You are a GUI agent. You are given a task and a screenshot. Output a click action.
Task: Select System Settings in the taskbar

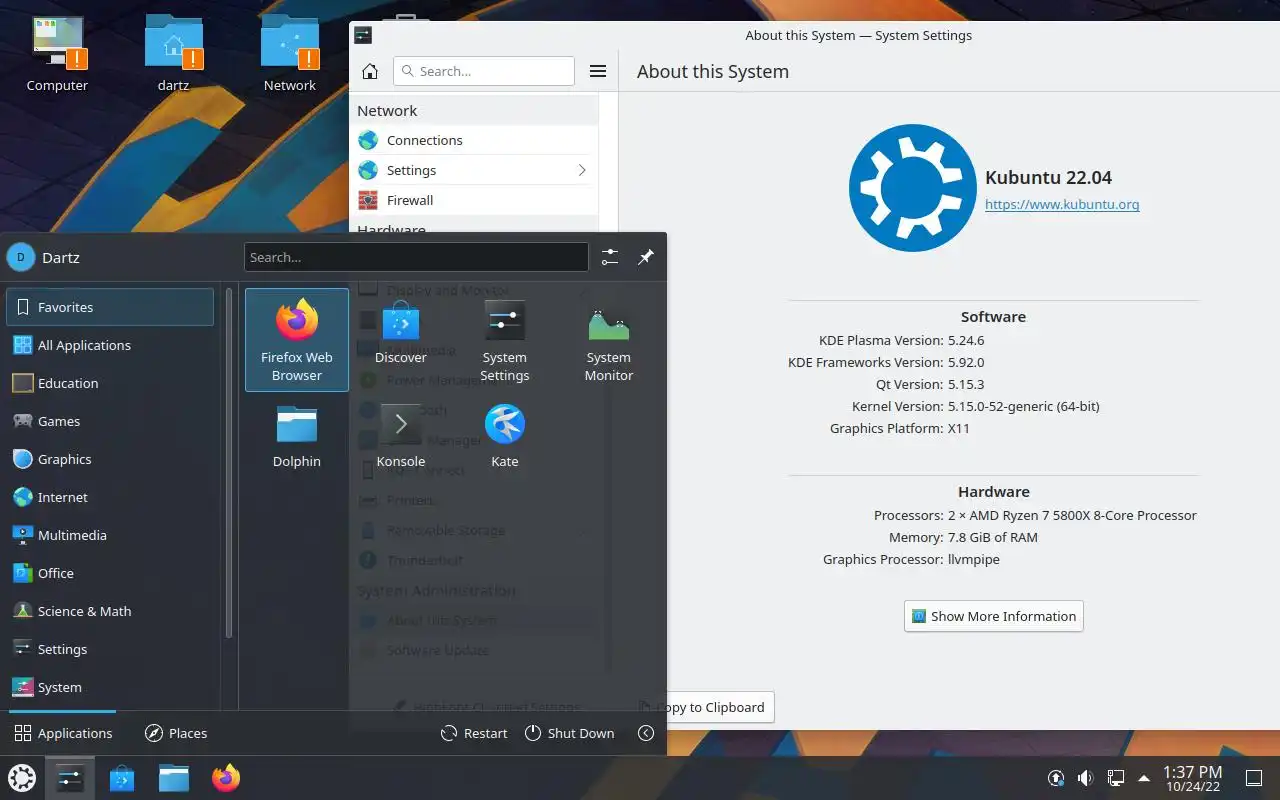(x=70, y=778)
